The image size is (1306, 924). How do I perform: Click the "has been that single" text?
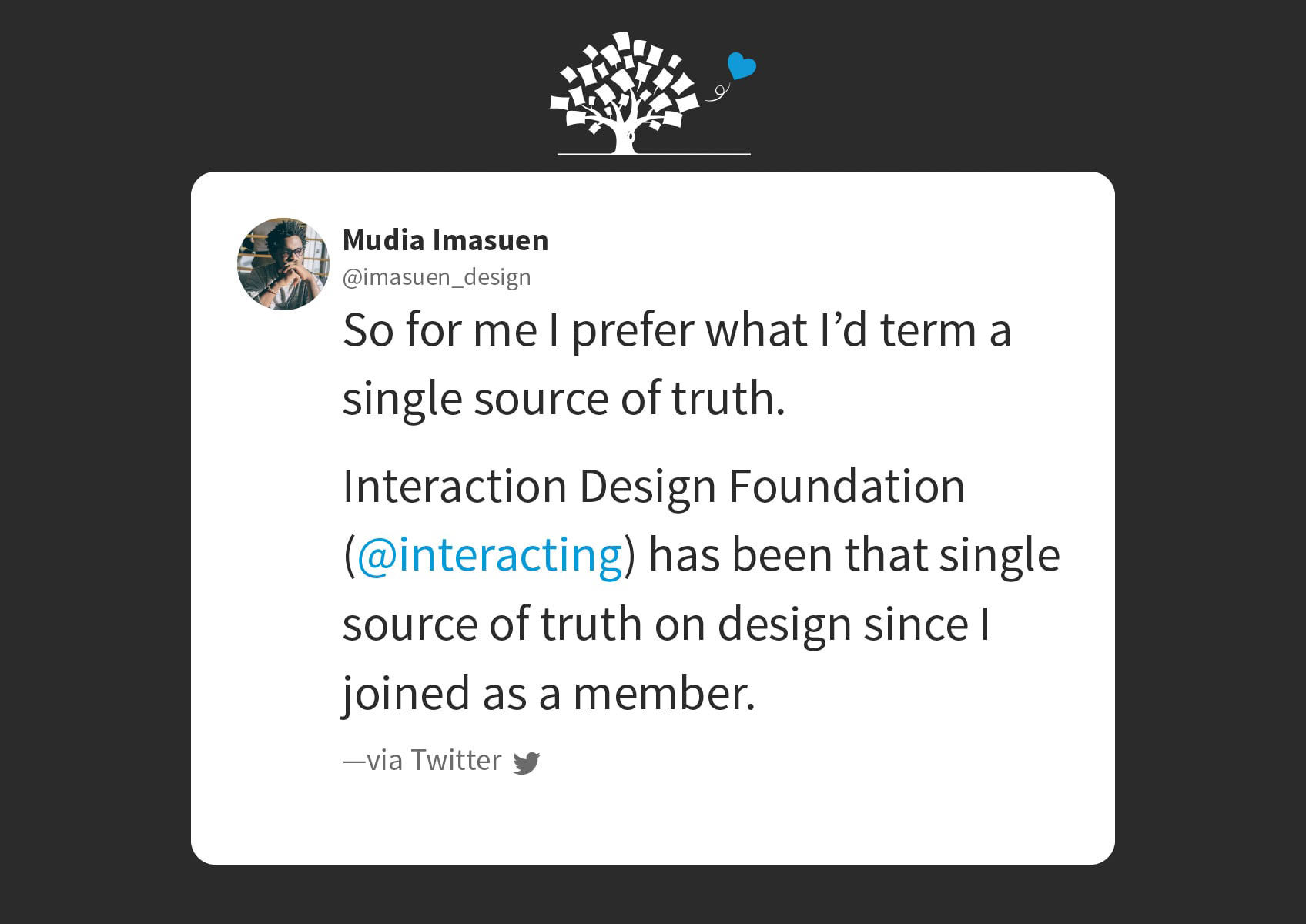click(x=855, y=555)
